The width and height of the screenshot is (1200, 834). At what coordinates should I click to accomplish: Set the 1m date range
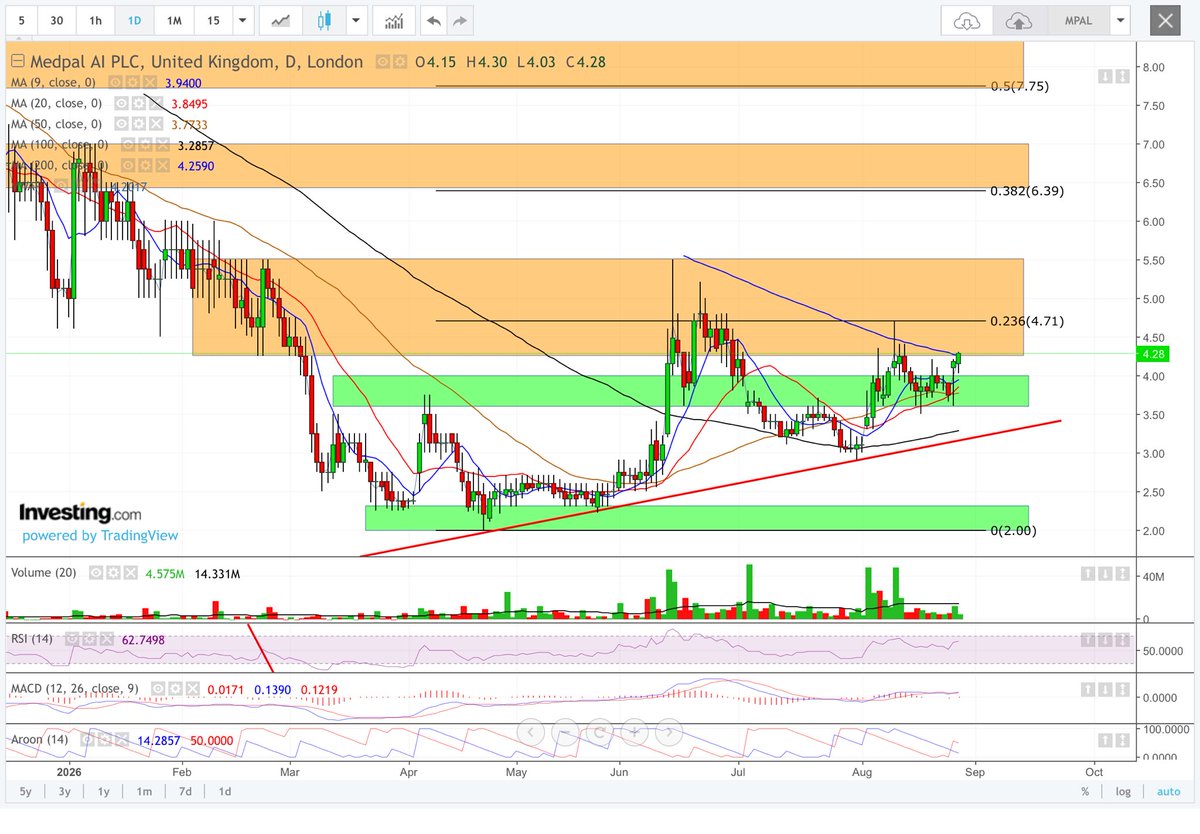[x=144, y=792]
